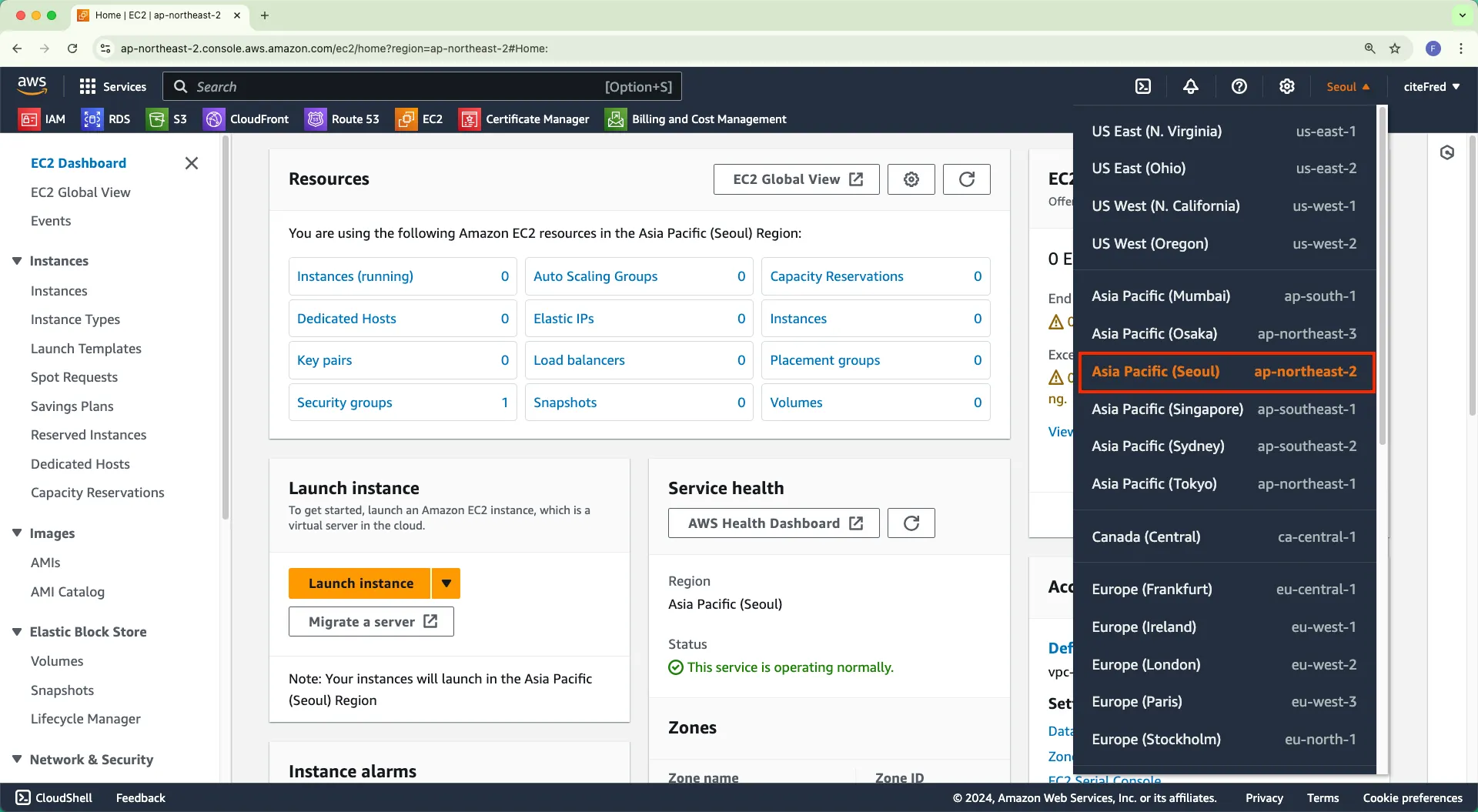Click the AWS search input field

423,87
